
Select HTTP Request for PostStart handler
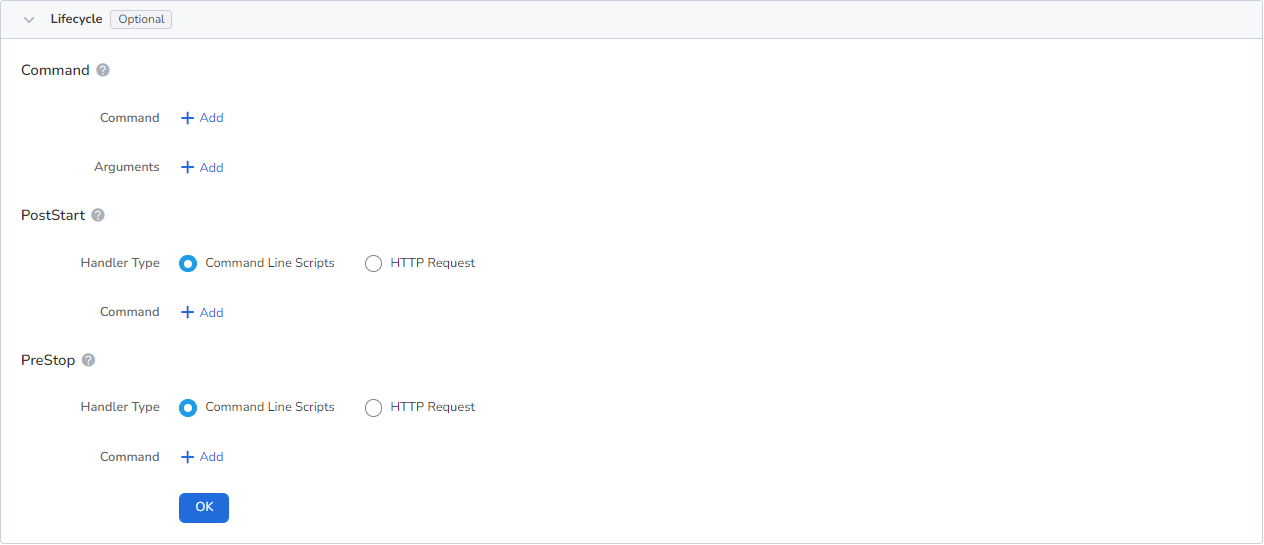click(373, 264)
